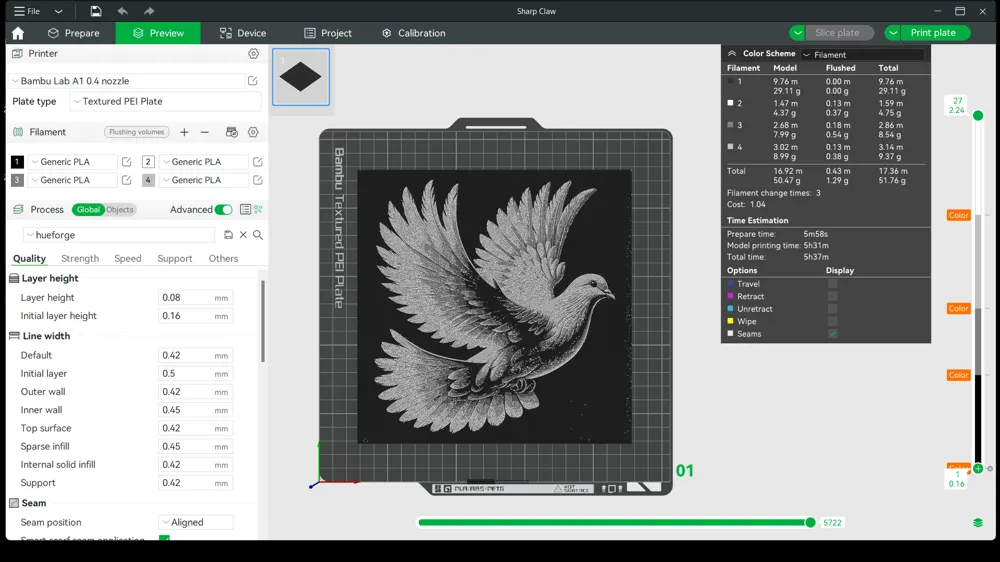Open the printer model dropdown
Image resolution: width=1000 pixels, height=562 pixels.
(x=128, y=81)
